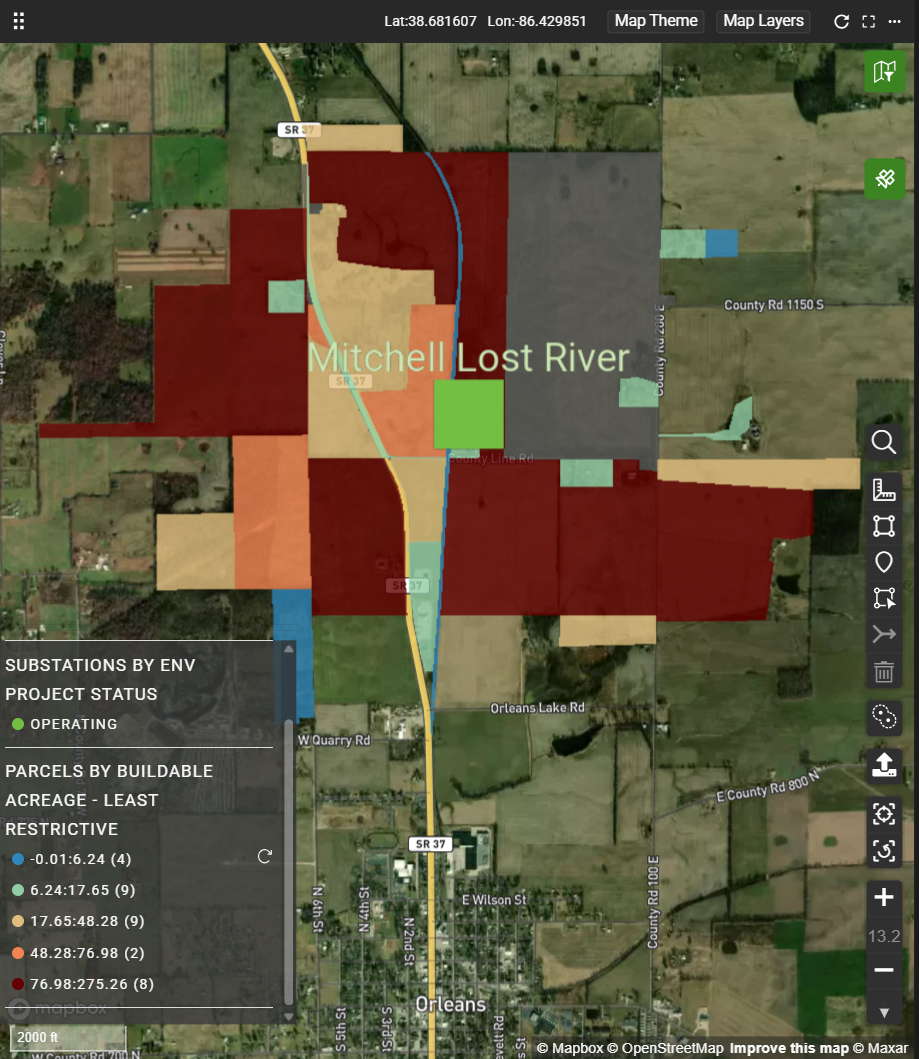Viewport: 919px width, 1059px height.
Task: Click the green satellite layer button
Action: point(884,179)
